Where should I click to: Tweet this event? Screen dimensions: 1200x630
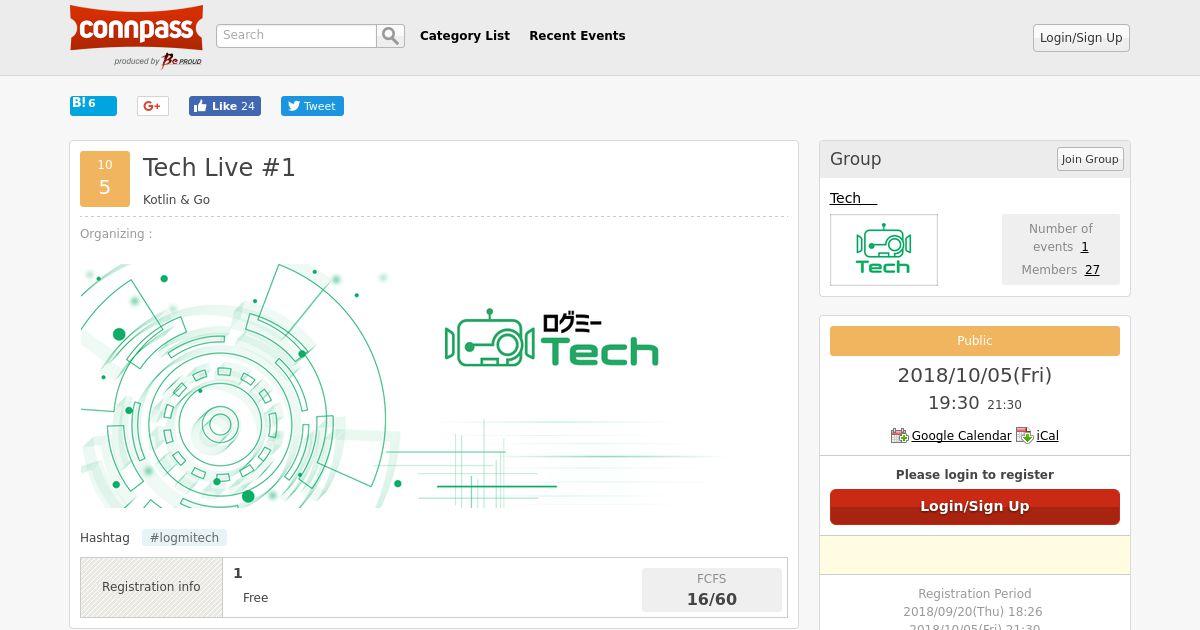click(312, 106)
